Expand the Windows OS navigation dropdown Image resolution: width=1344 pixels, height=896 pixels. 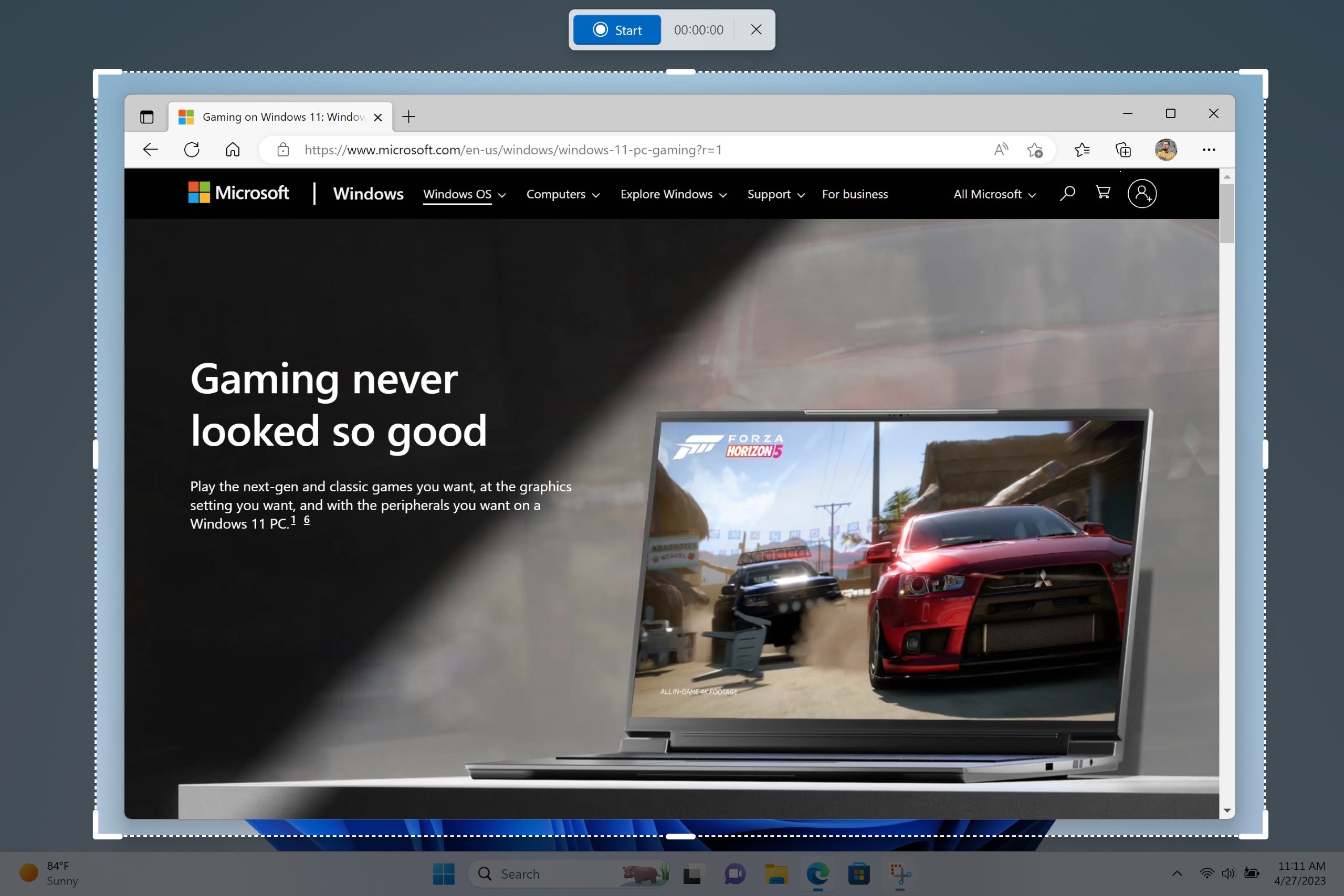[463, 194]
